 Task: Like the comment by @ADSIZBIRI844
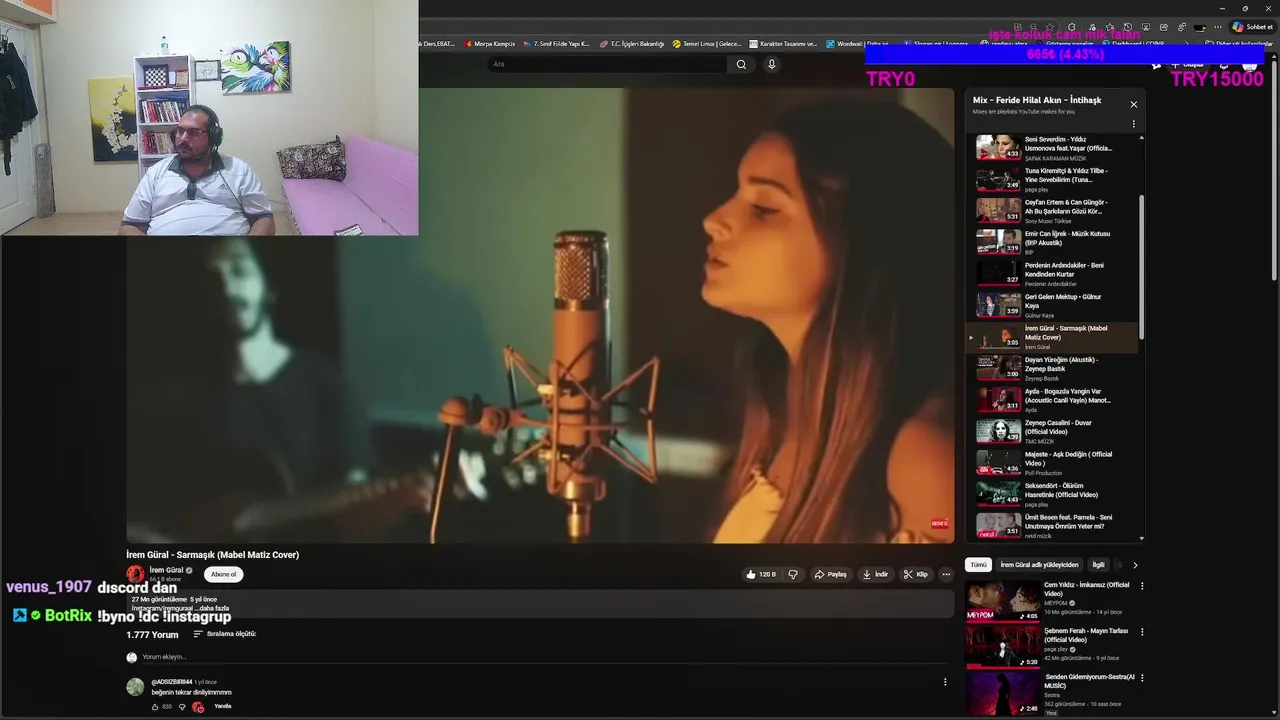155,707
